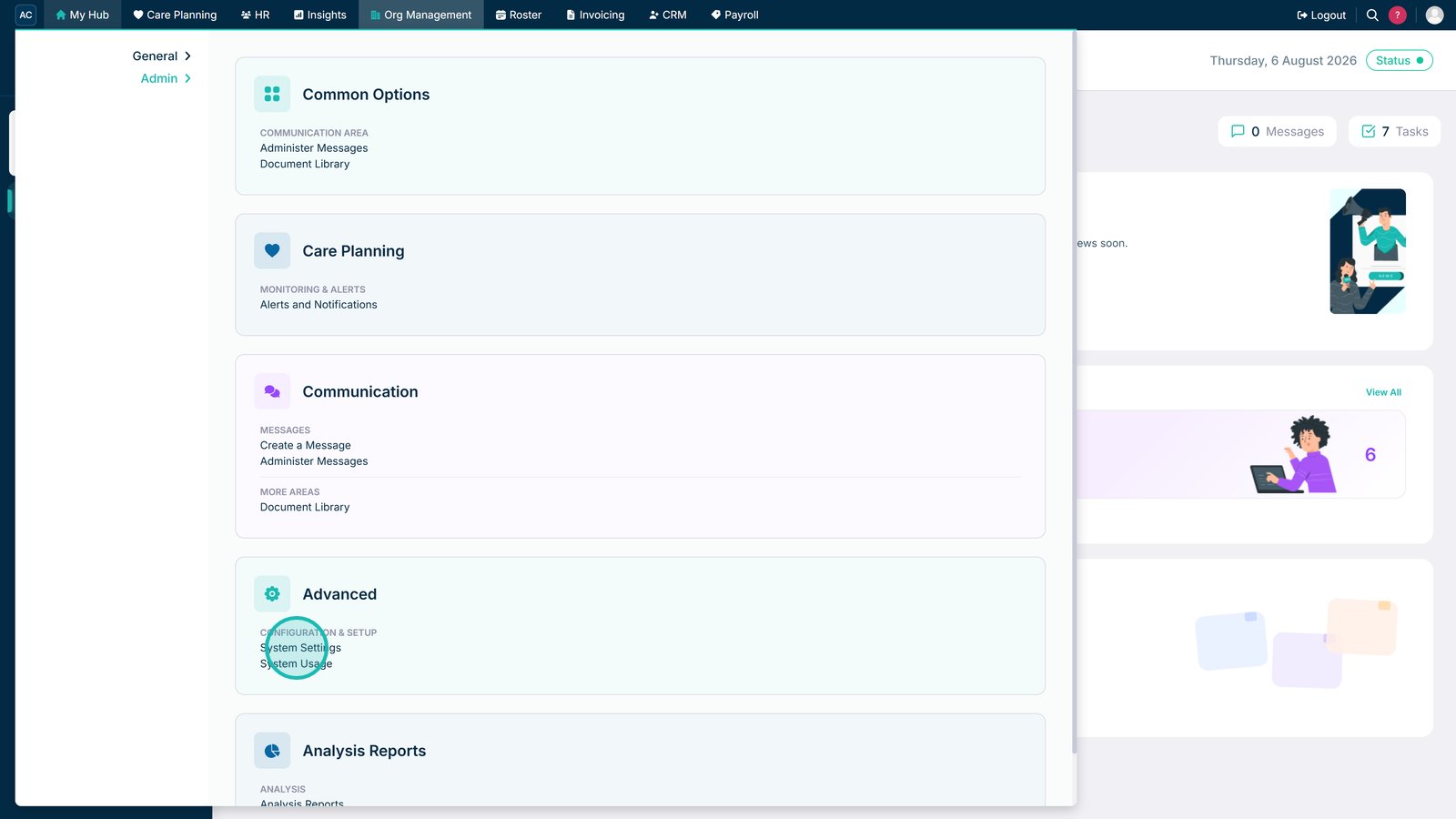Click the Messages speech bubble icon
The height and width of the screenshot is (819, 1456).
tap(1238, 131)
